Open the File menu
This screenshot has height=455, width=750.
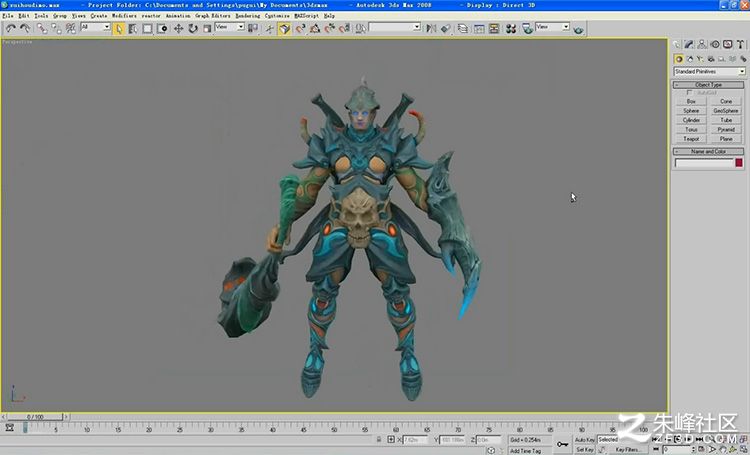coord(8,16)
